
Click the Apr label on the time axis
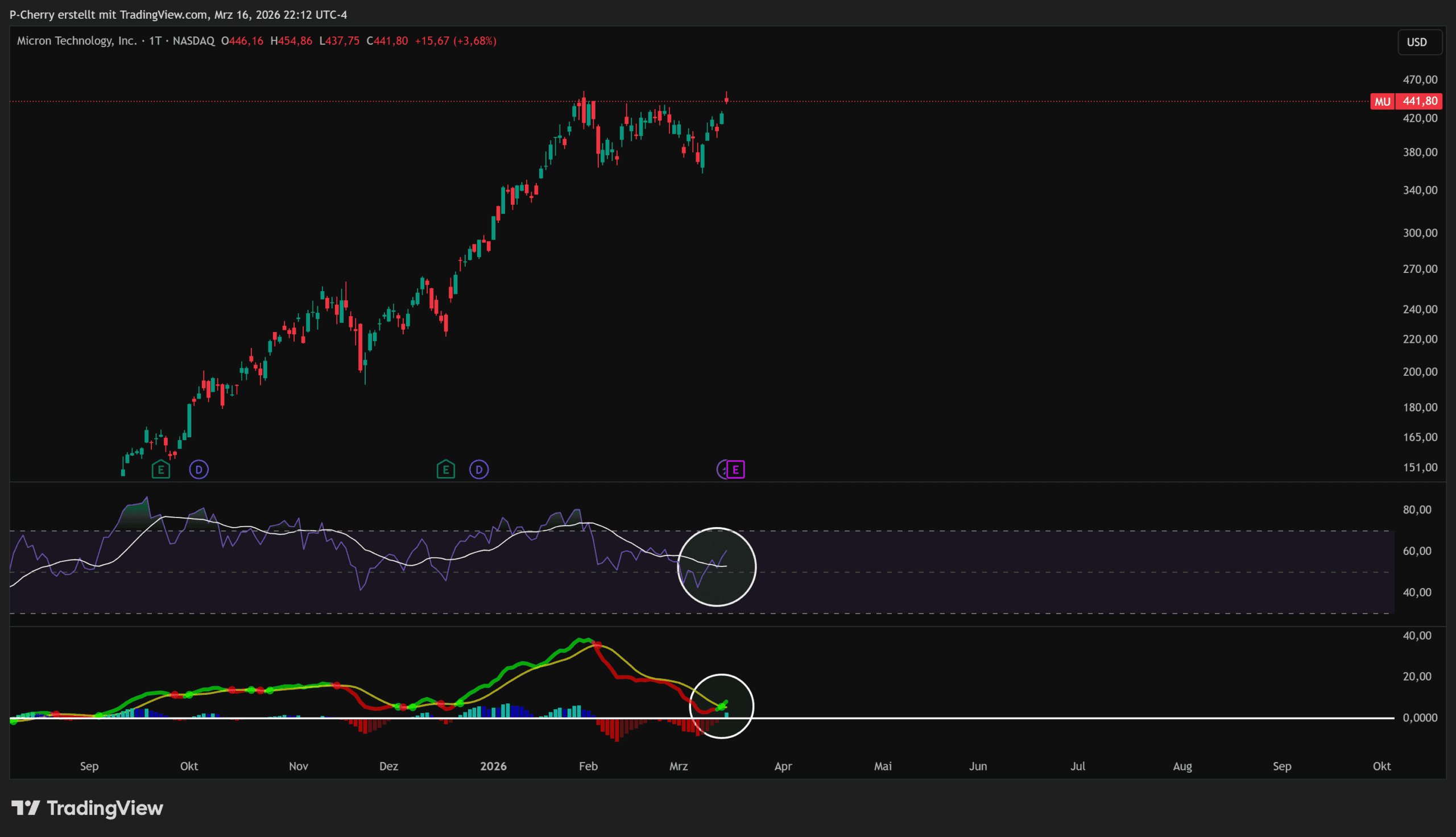coord(783,766)
